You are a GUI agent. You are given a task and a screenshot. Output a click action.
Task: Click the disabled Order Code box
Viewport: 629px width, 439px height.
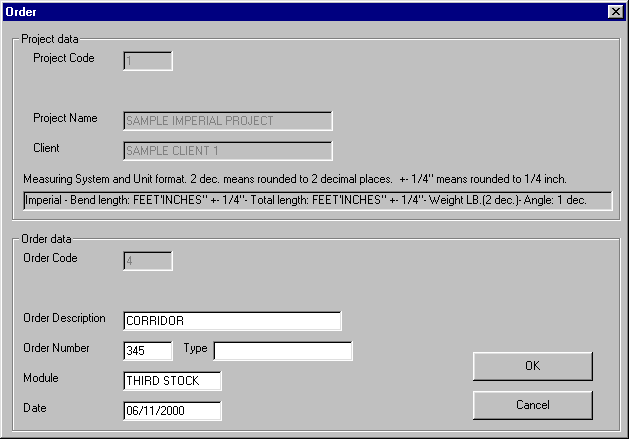[147, 261]
